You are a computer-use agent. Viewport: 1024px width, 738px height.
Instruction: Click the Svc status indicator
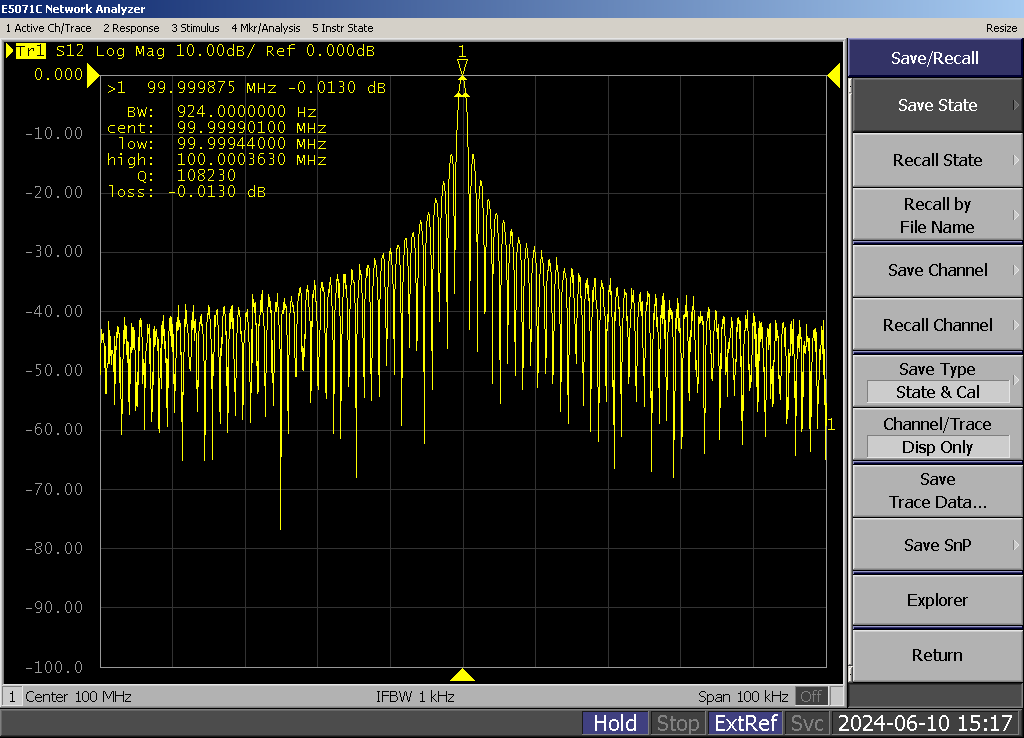point(807,723)
